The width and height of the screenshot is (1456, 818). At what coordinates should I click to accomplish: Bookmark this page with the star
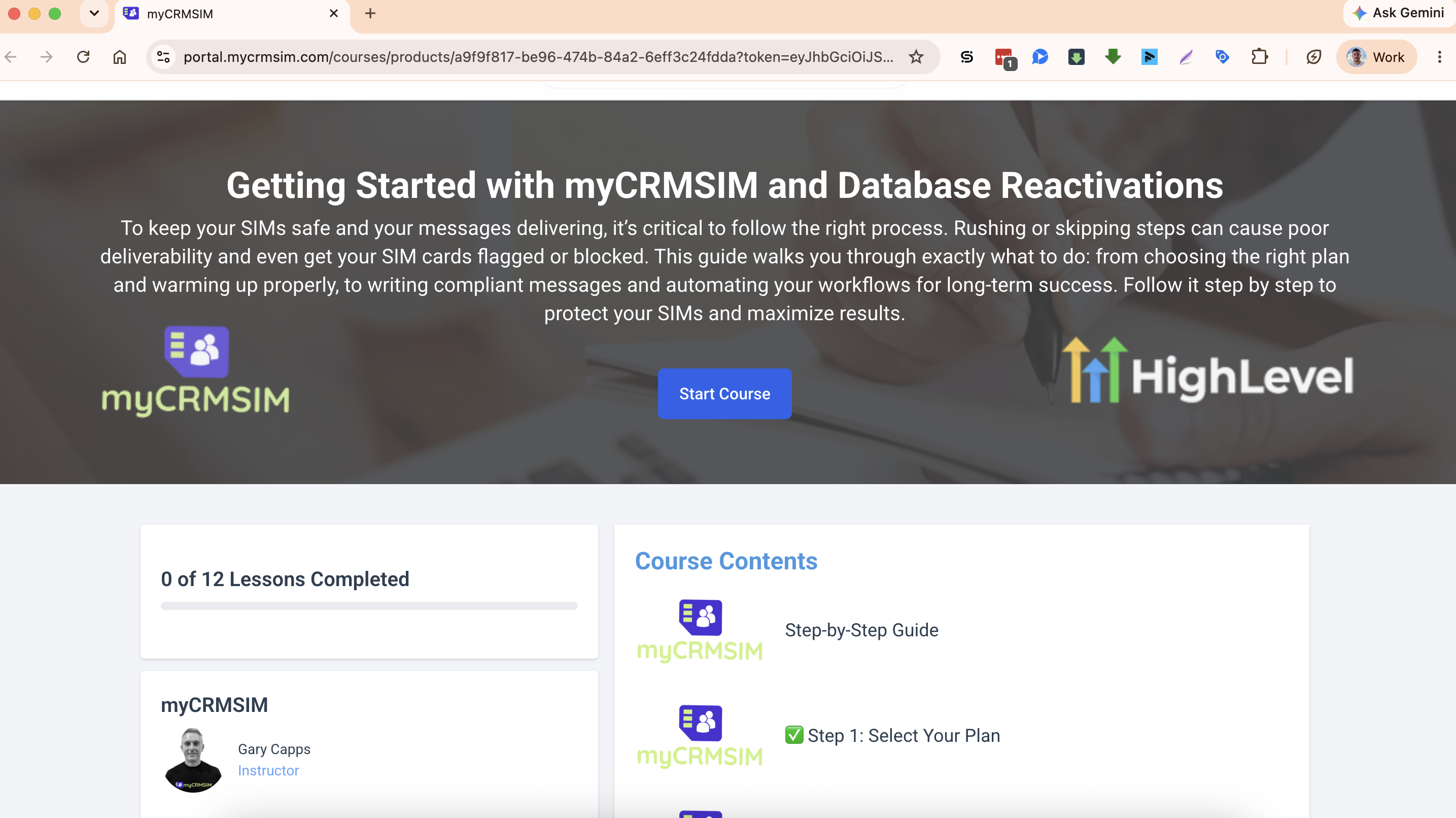point(916,57)
